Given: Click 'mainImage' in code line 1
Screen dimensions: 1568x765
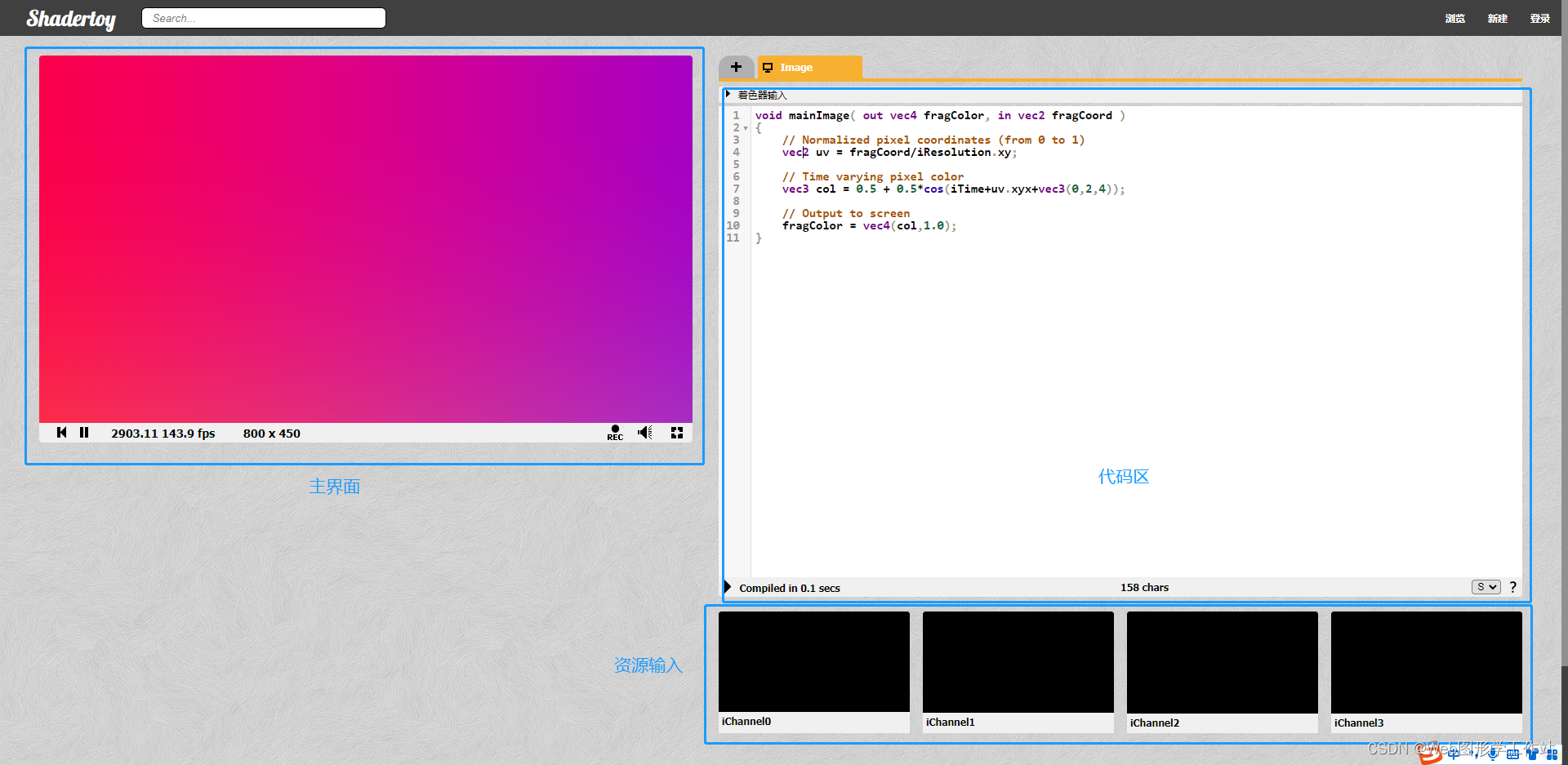Looking at the screenshot, I should (819, 116).
